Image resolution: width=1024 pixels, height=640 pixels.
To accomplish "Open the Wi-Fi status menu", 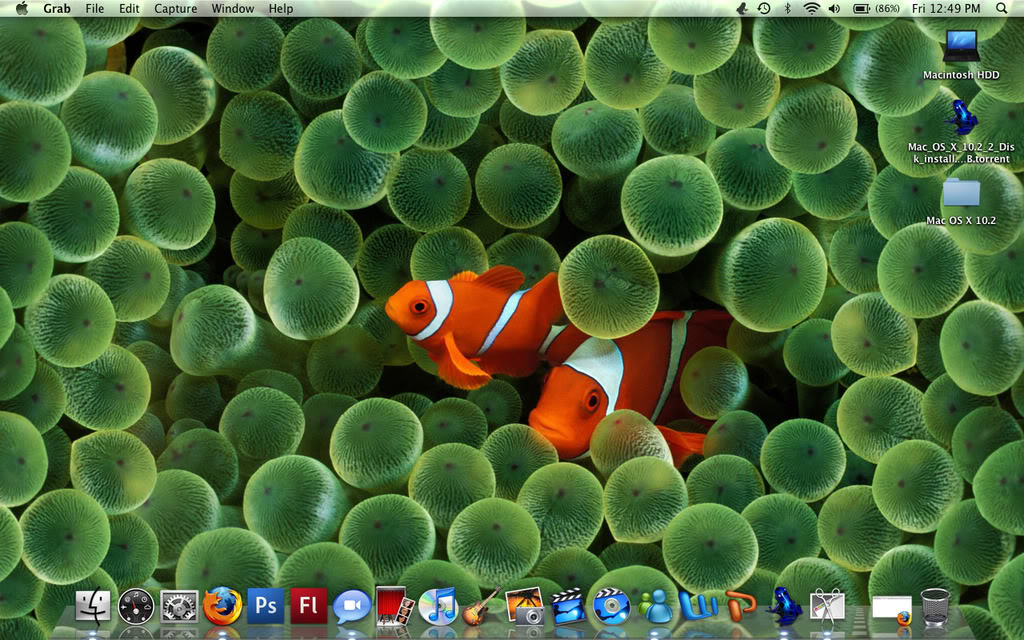I will 811,8.
